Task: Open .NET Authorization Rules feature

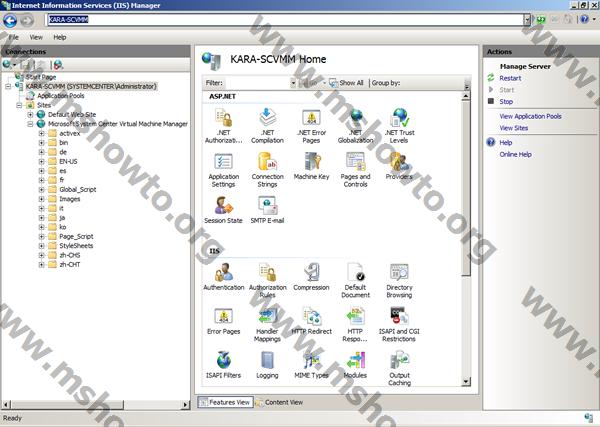Action: click(x=223, y=125)
